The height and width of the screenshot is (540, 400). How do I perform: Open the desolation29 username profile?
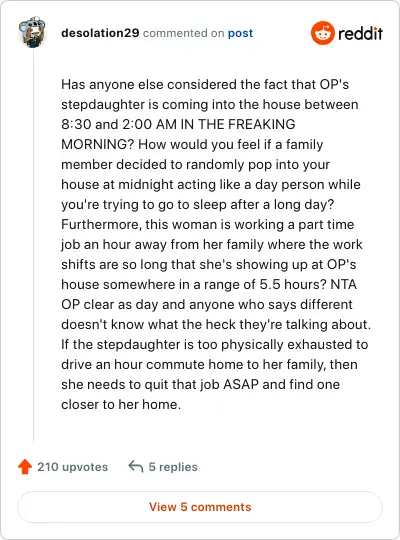click(x=100, y=33)
